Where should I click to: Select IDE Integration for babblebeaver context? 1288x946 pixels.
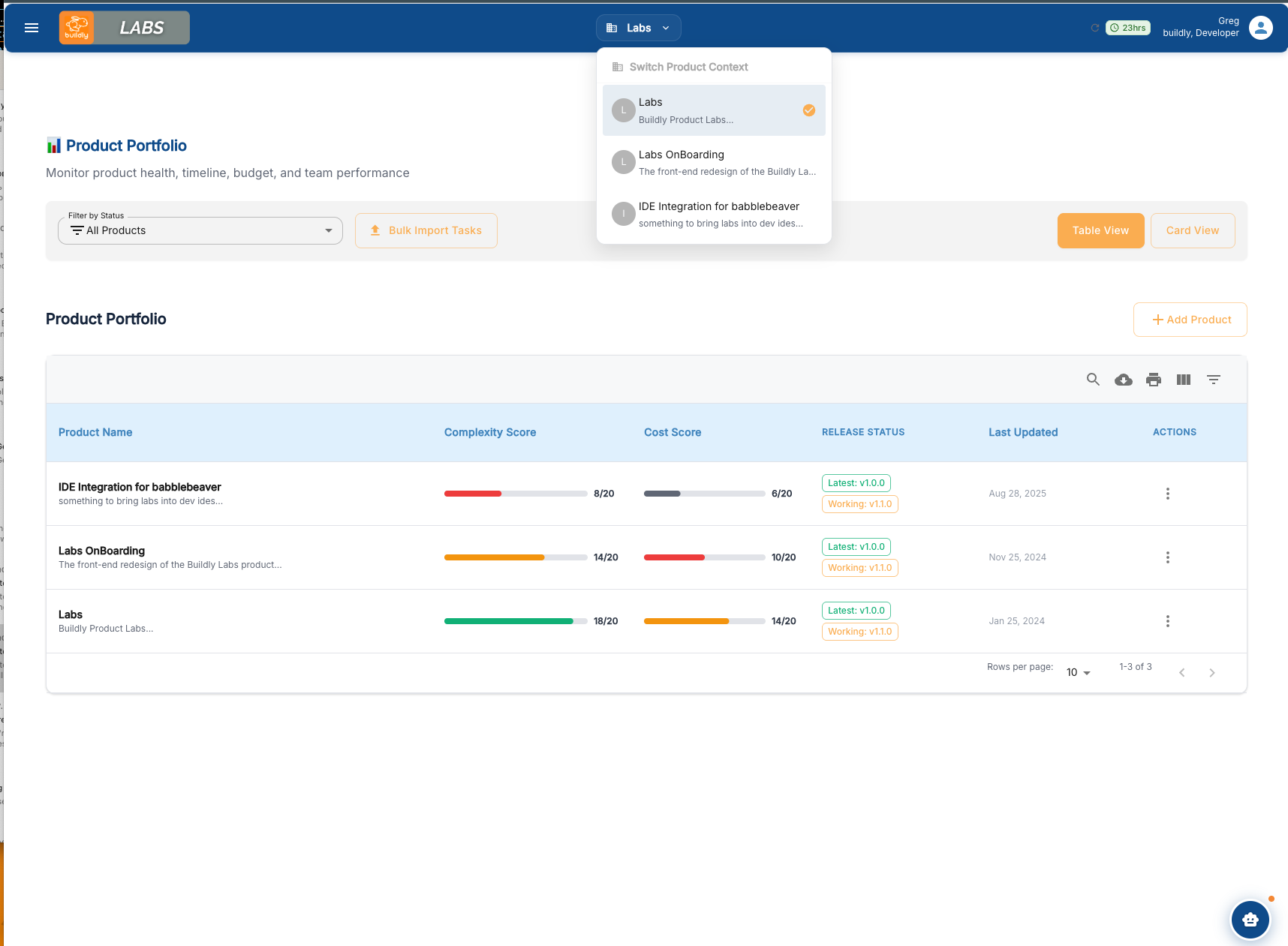(x=713, y=214)
